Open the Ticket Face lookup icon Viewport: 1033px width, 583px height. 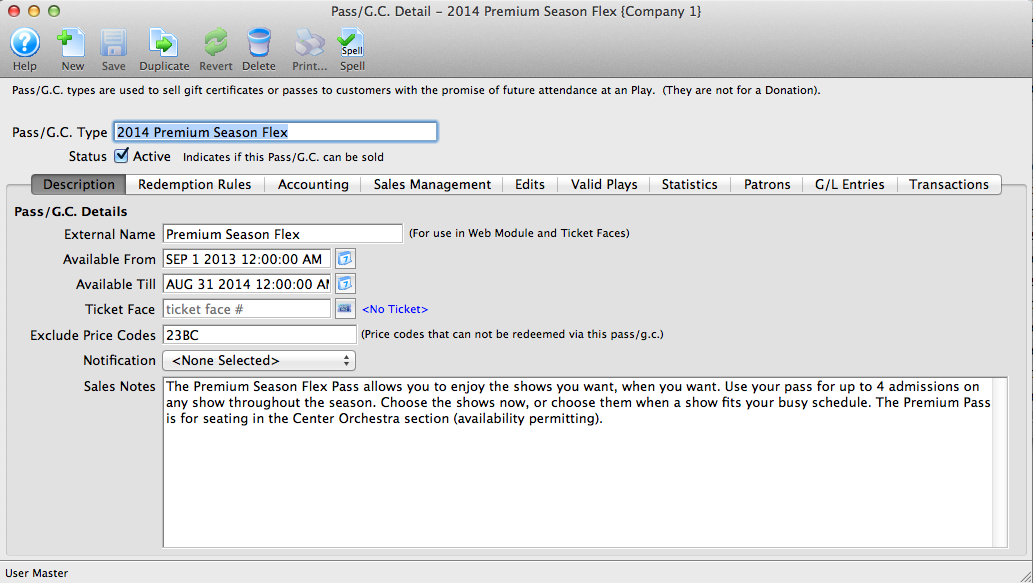pyautogui.click(x=344, y=308)
